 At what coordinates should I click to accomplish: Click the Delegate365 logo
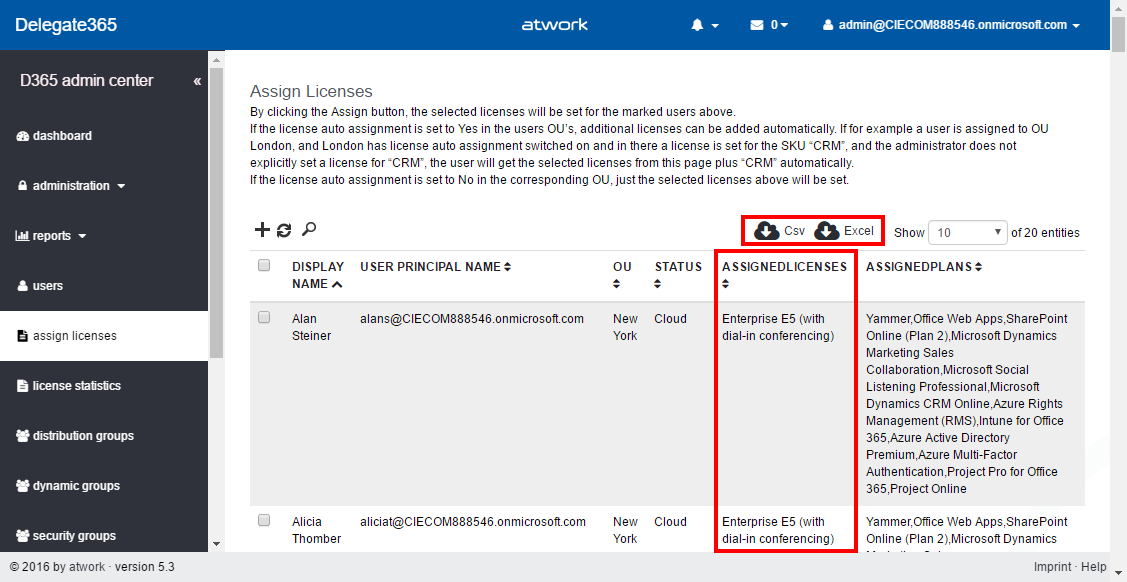pyautogui.click(x=66, y=25)
